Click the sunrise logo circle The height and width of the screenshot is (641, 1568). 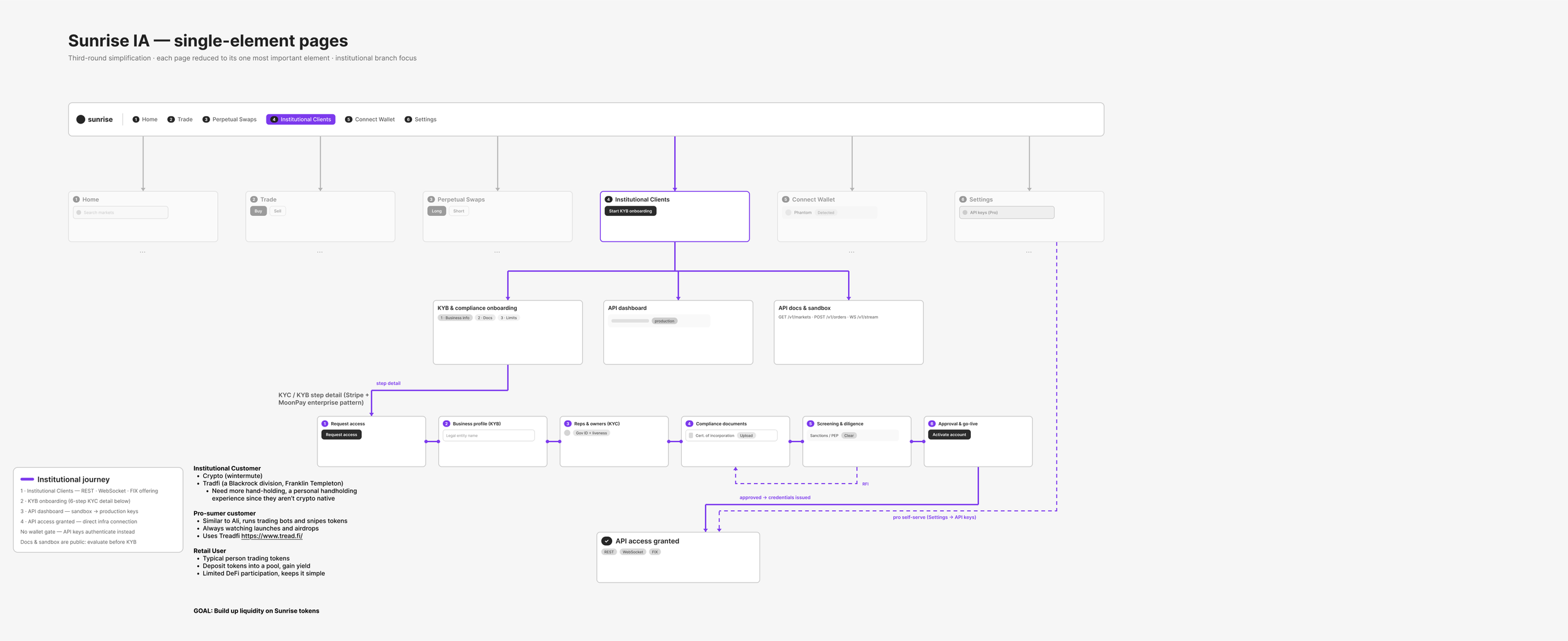pyautogui.click(x=80, y=119)
